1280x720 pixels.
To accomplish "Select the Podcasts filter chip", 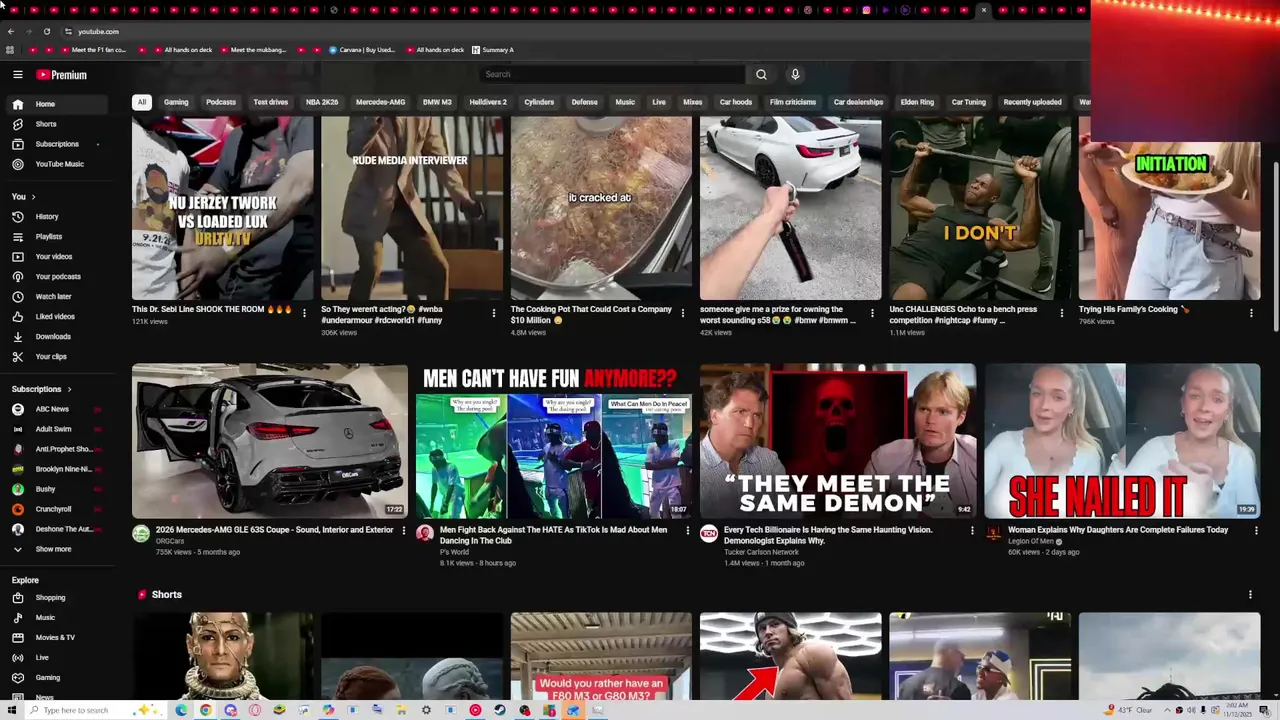I will (221, 102).
